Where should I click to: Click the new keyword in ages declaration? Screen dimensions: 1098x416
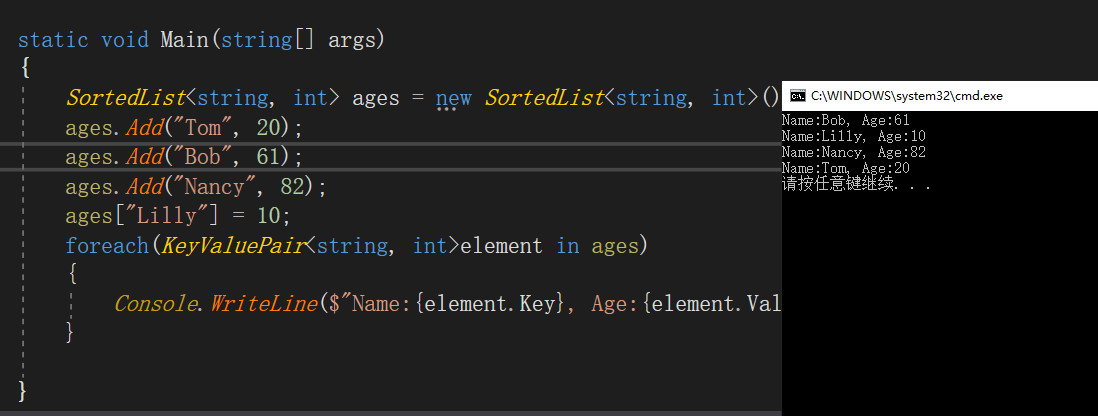[x=454, y=98]
